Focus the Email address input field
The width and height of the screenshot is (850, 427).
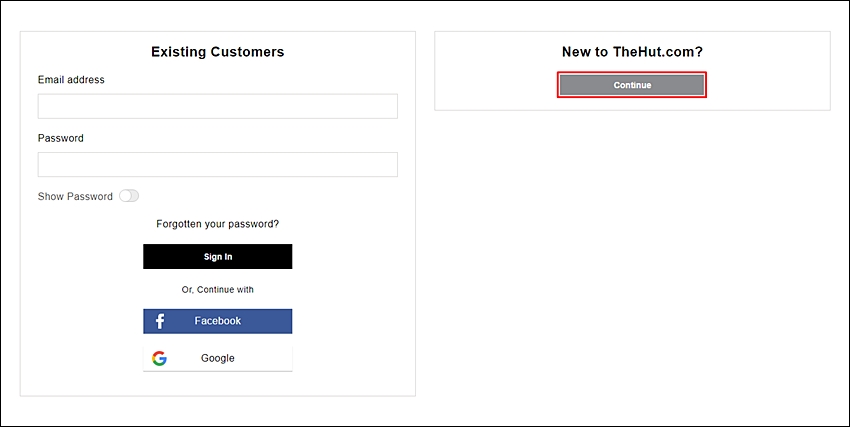(x=217, y=106)
